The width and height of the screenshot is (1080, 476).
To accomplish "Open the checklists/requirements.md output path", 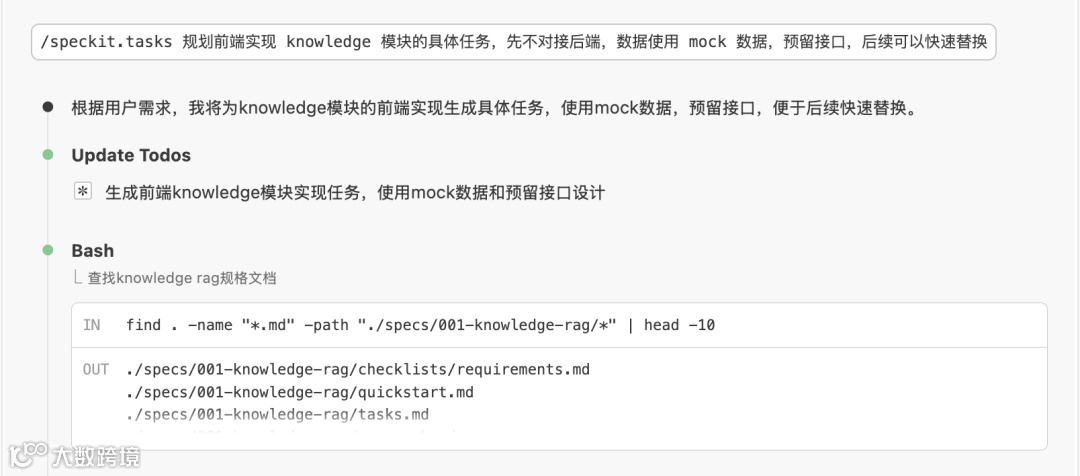I will click(x=358, y=370).
